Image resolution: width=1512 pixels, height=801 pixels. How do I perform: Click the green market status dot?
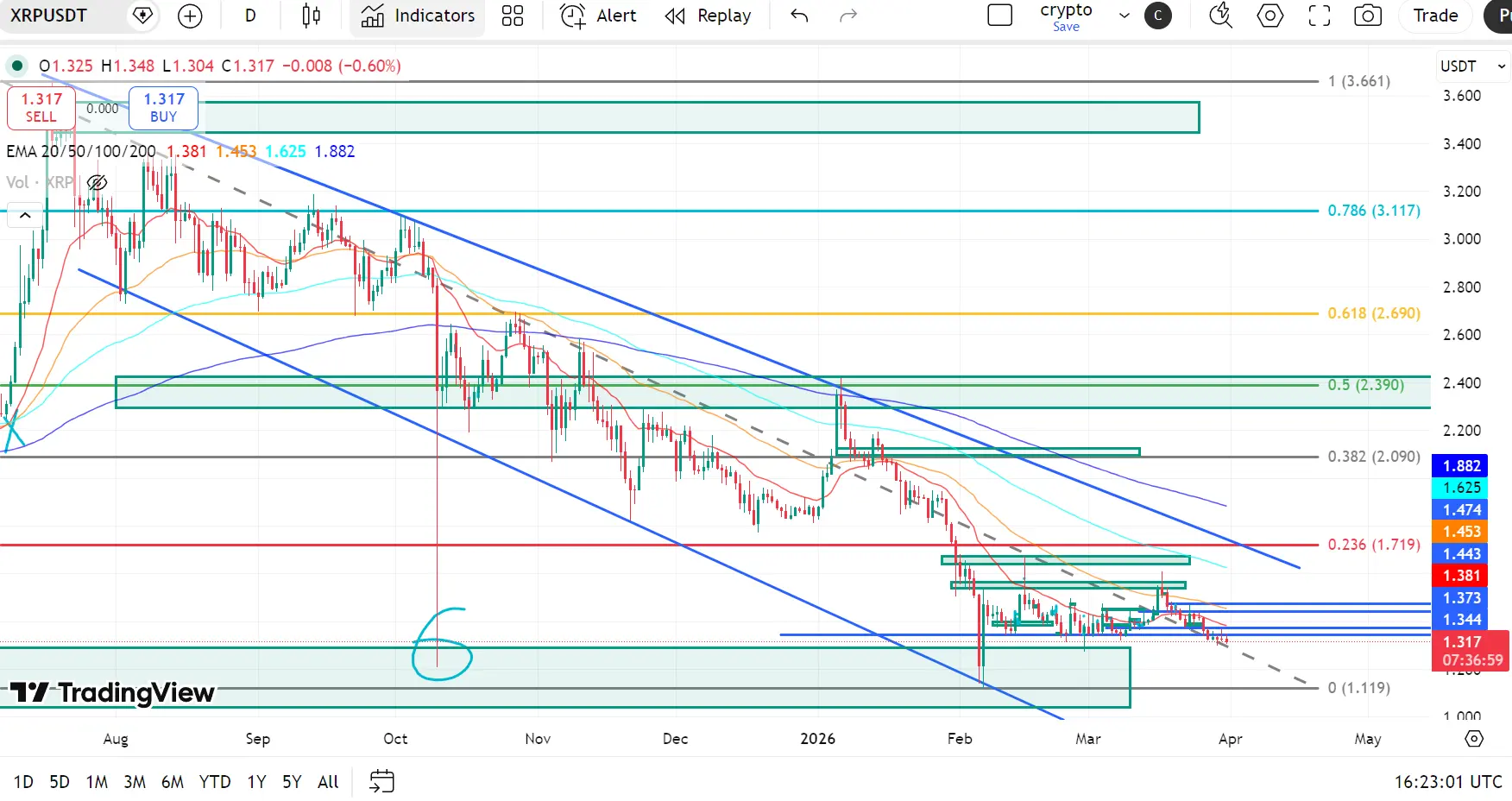[x=17, y=66]
